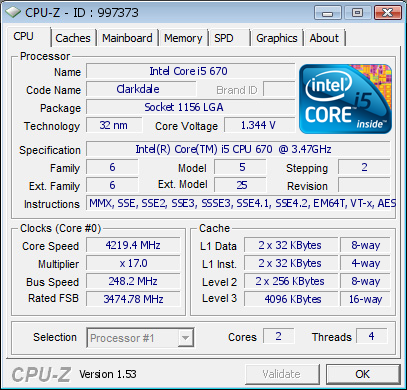Viewport: 407px width, 390px height.
Task: Click the Core Speed value field
Action: pyautogui.click(x=133, y=245)
